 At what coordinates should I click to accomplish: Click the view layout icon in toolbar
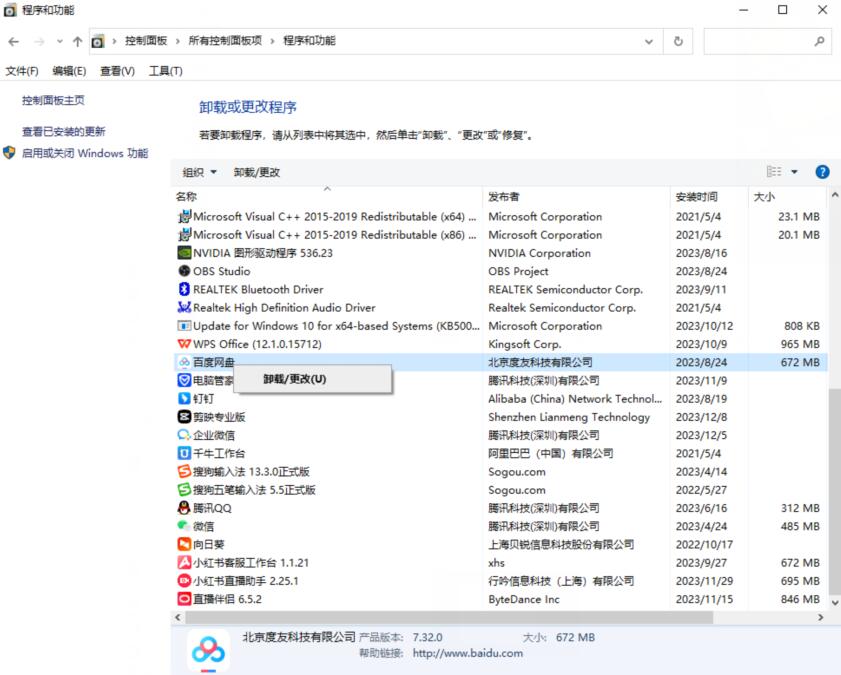[774, 172]
